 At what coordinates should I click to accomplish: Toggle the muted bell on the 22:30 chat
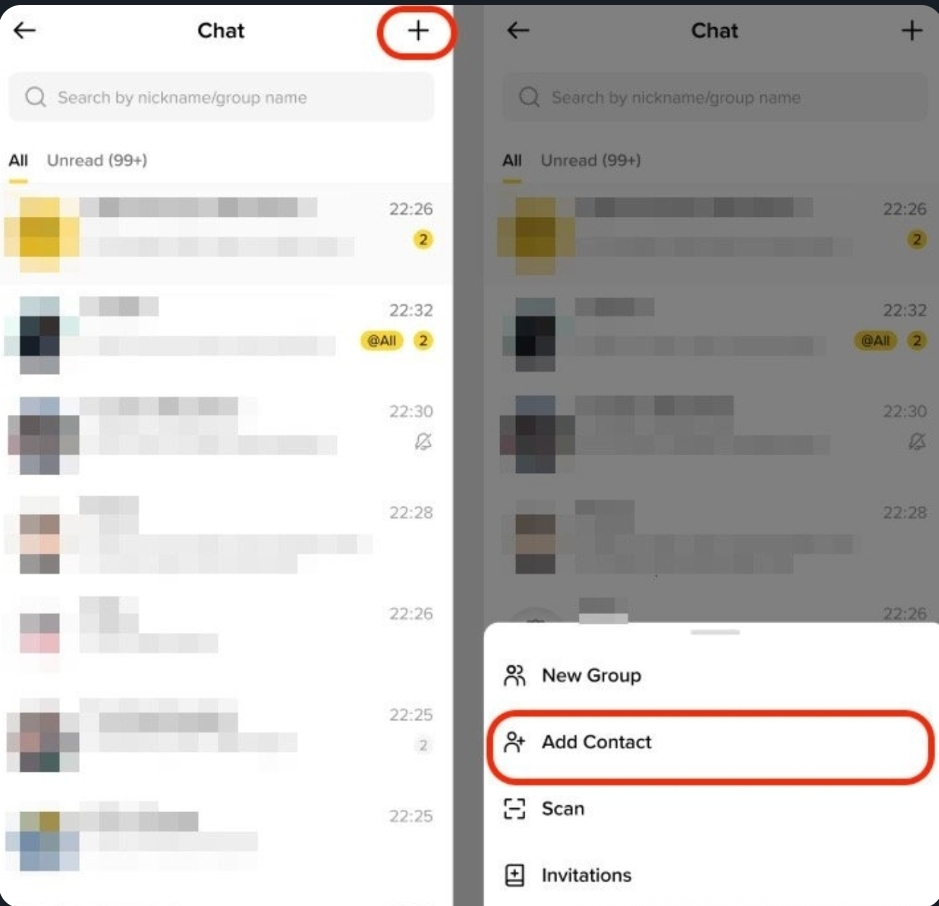[x=423, y=442]
